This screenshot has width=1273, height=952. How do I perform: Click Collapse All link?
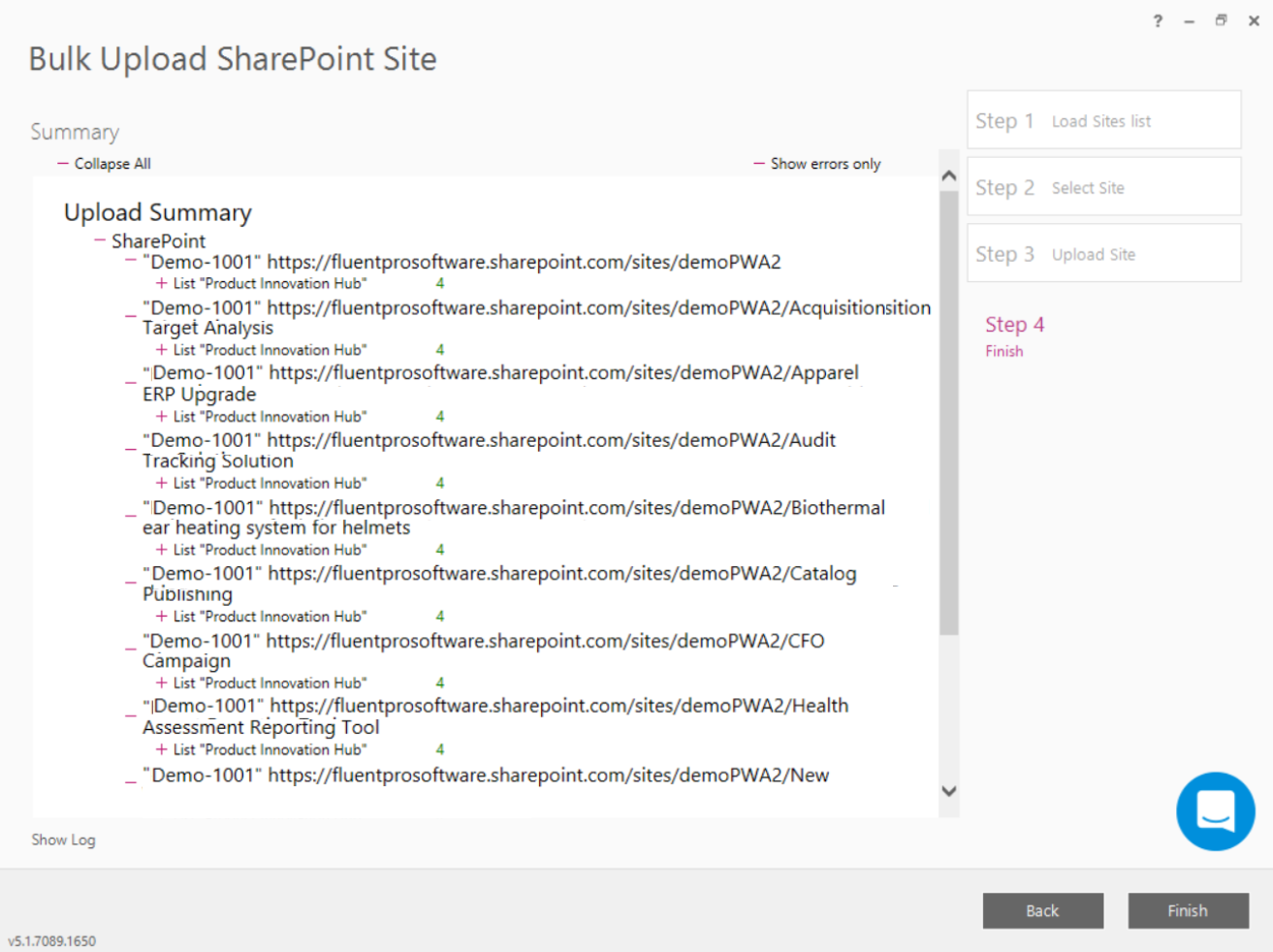tap(105, 164)
